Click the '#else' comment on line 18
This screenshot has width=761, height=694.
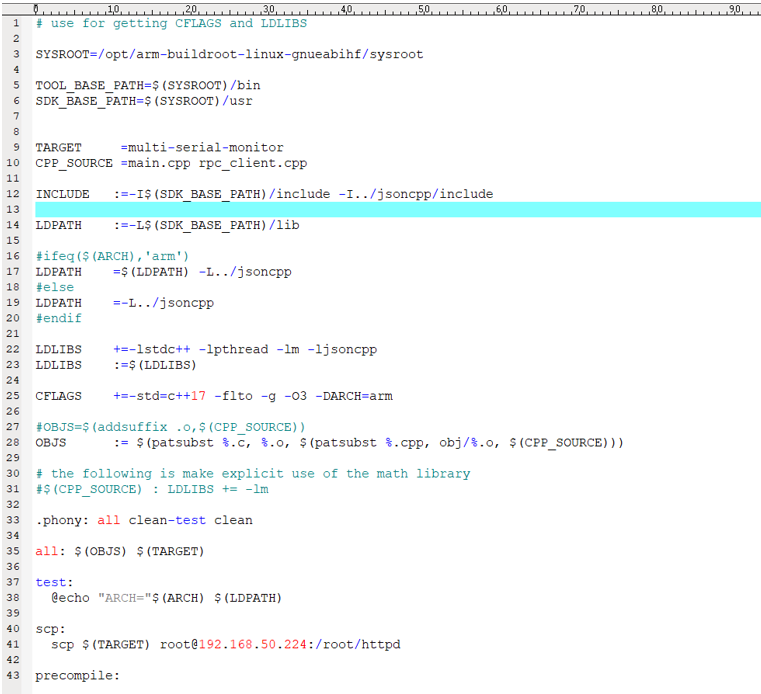pyautogui.click(x=54, y=287)
